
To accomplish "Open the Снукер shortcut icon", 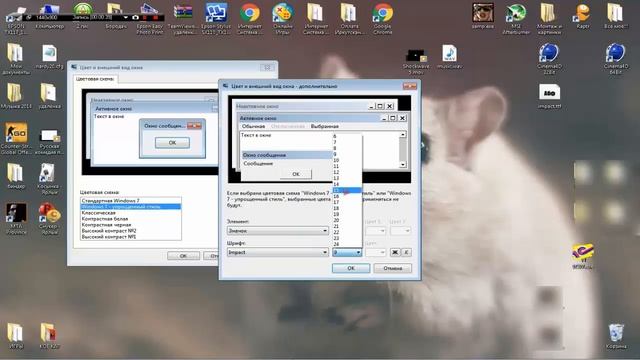I will tap(49, 218).
